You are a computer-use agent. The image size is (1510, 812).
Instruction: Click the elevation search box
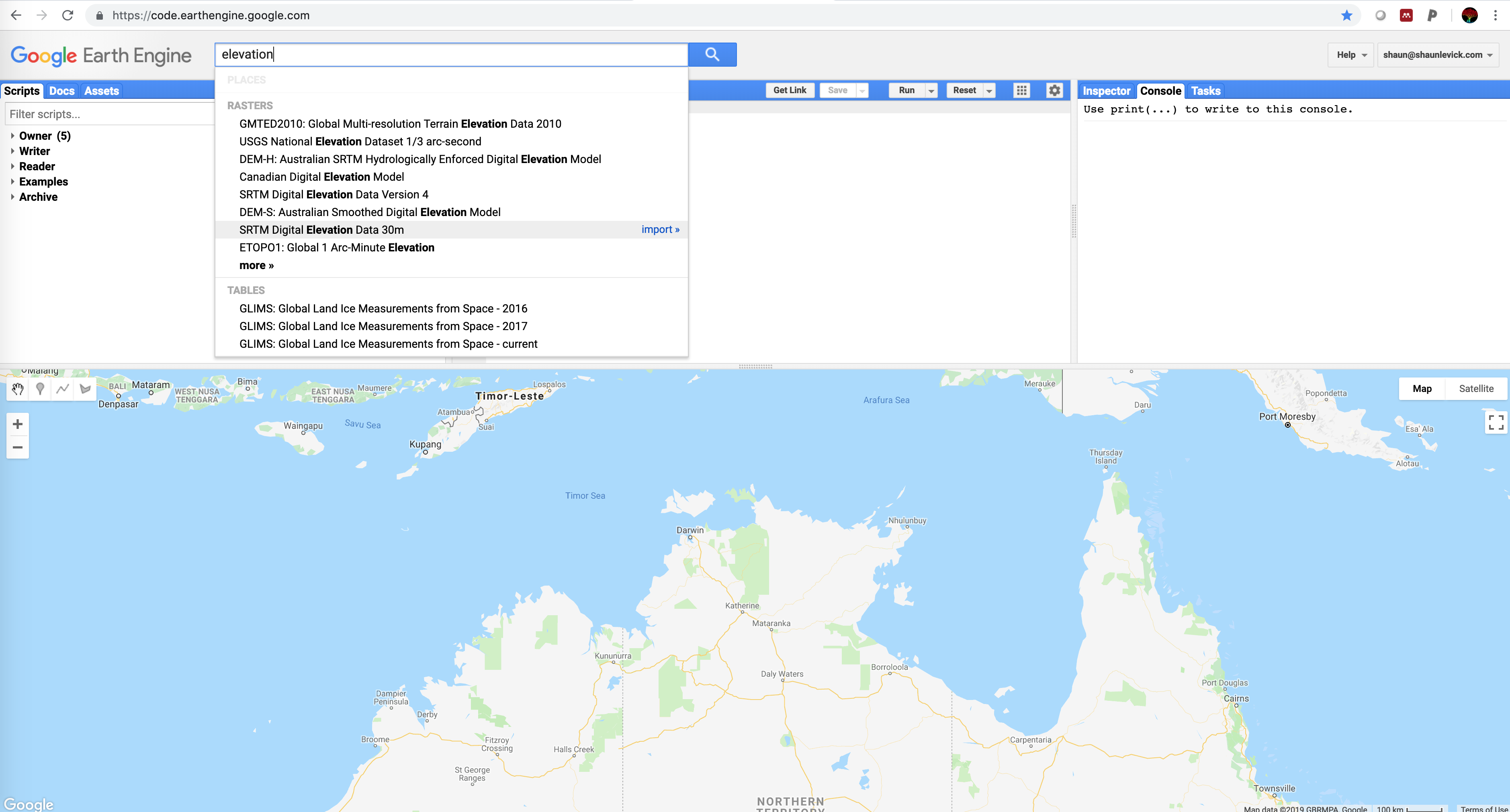[x=451, y=55]
